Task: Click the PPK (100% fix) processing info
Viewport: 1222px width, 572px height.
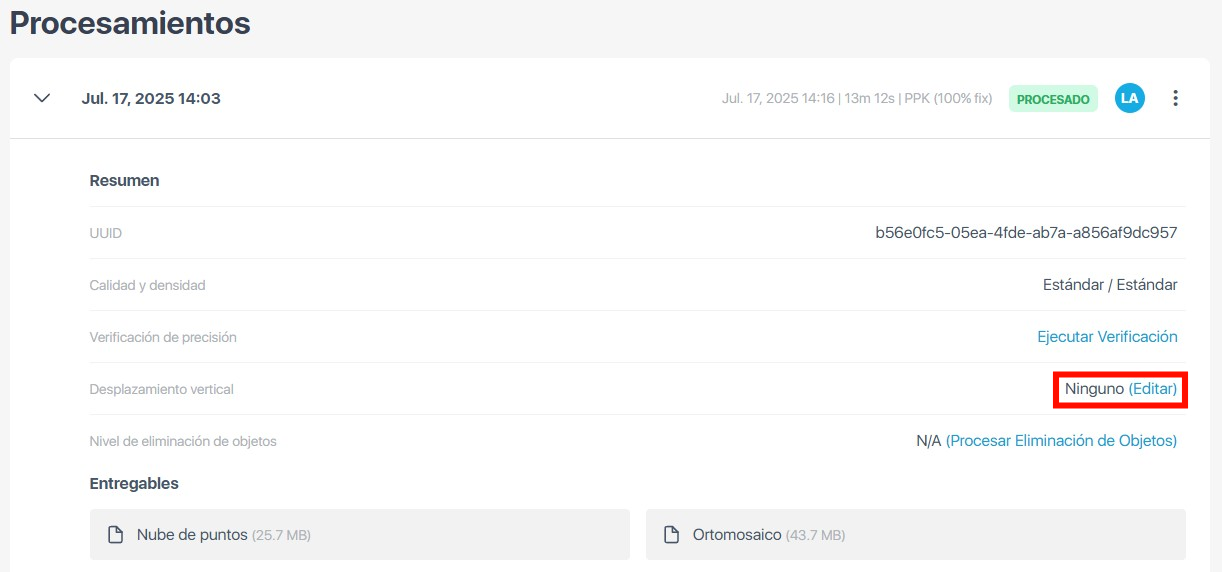Action: tap(948, 99)
